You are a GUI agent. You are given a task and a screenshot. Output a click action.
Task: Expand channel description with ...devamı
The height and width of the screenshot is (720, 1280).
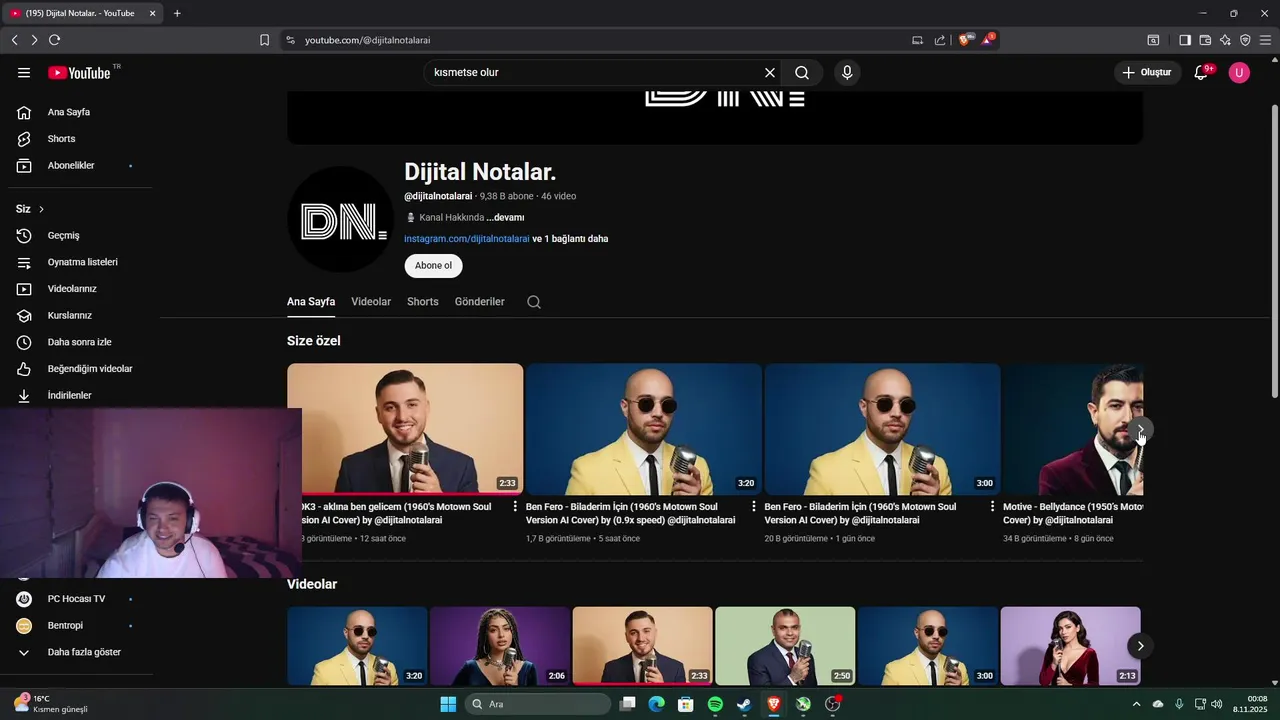(505, 217)
